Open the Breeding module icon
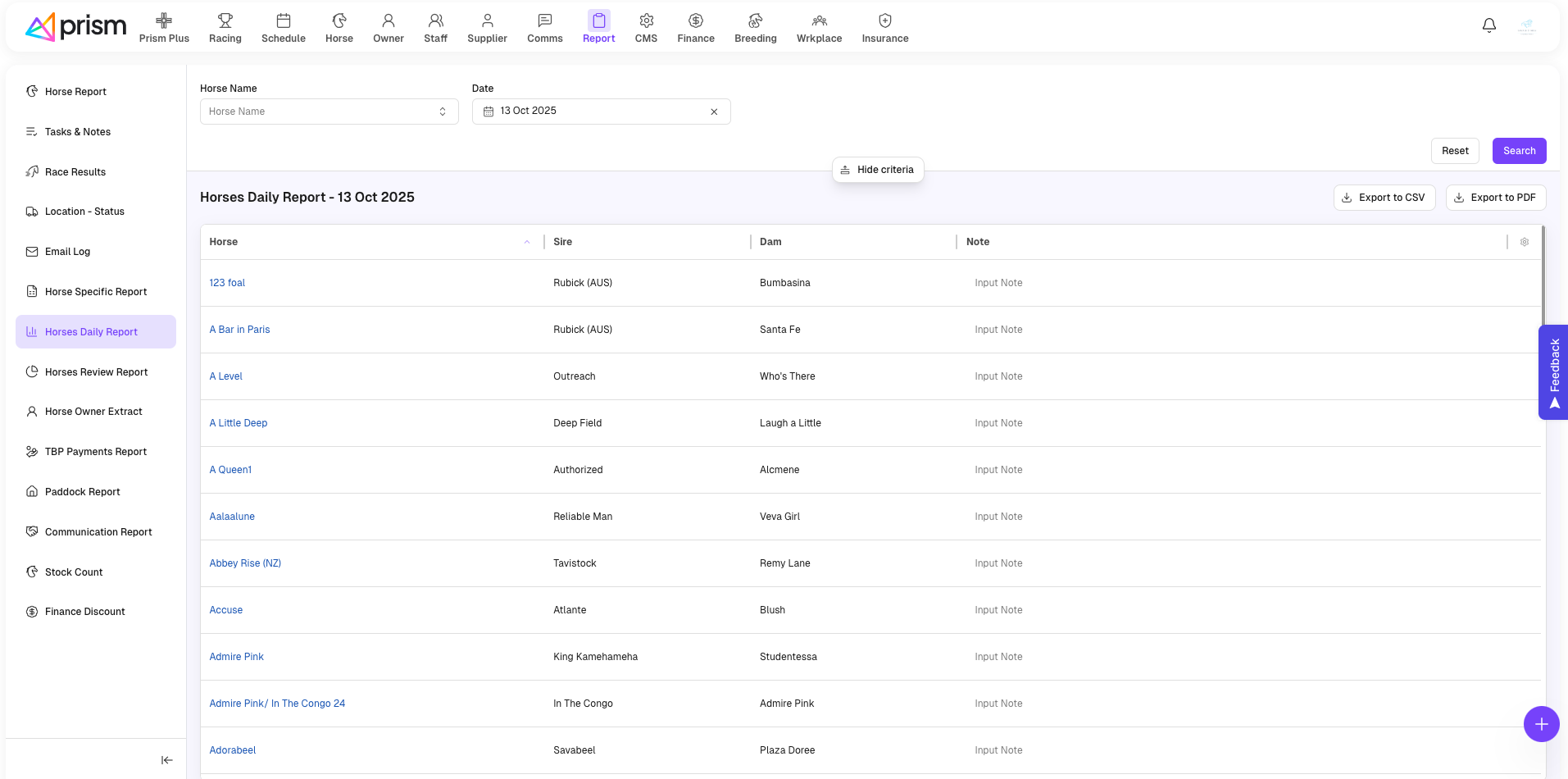 tap(755, 28)
